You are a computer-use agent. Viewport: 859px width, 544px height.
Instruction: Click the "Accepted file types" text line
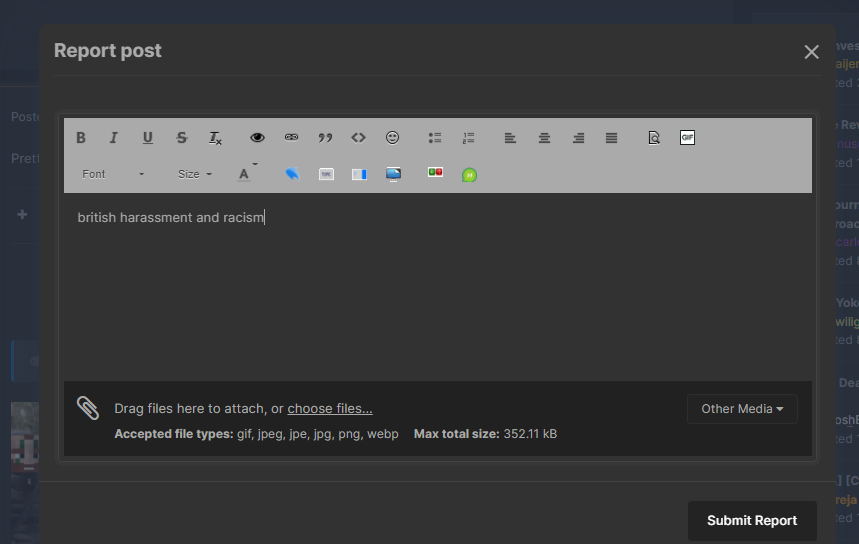coord(256,434)
